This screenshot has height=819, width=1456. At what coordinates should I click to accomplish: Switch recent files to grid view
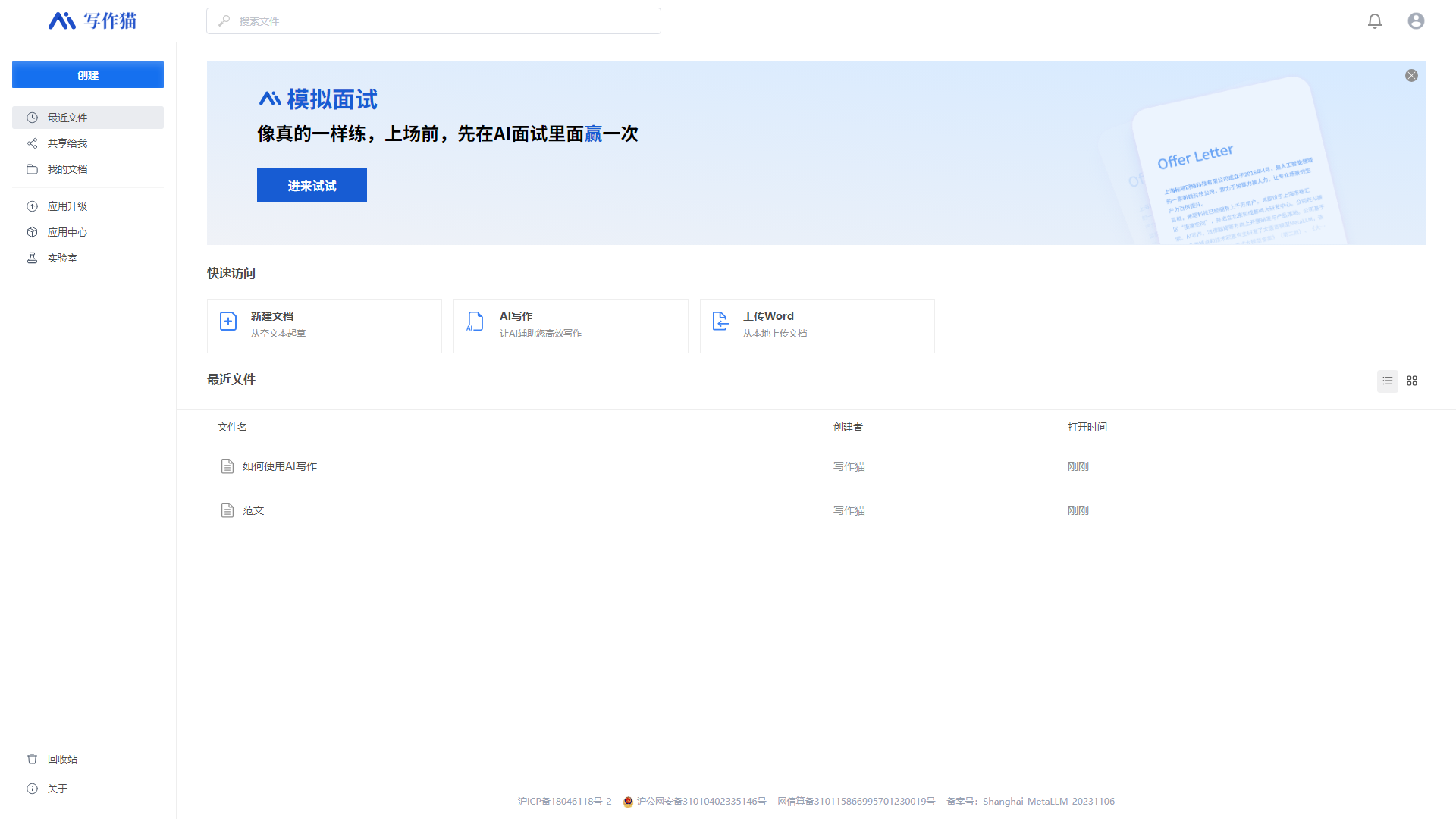(x=1411, y=381)
